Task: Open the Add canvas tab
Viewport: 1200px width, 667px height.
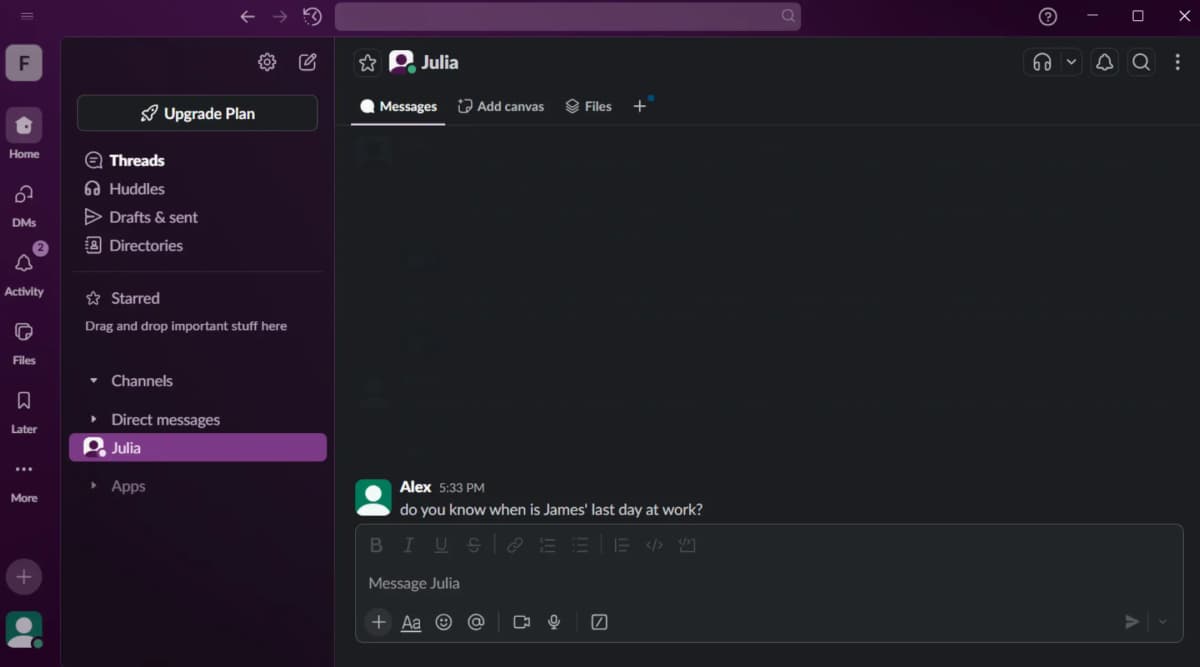Action: 501,106
